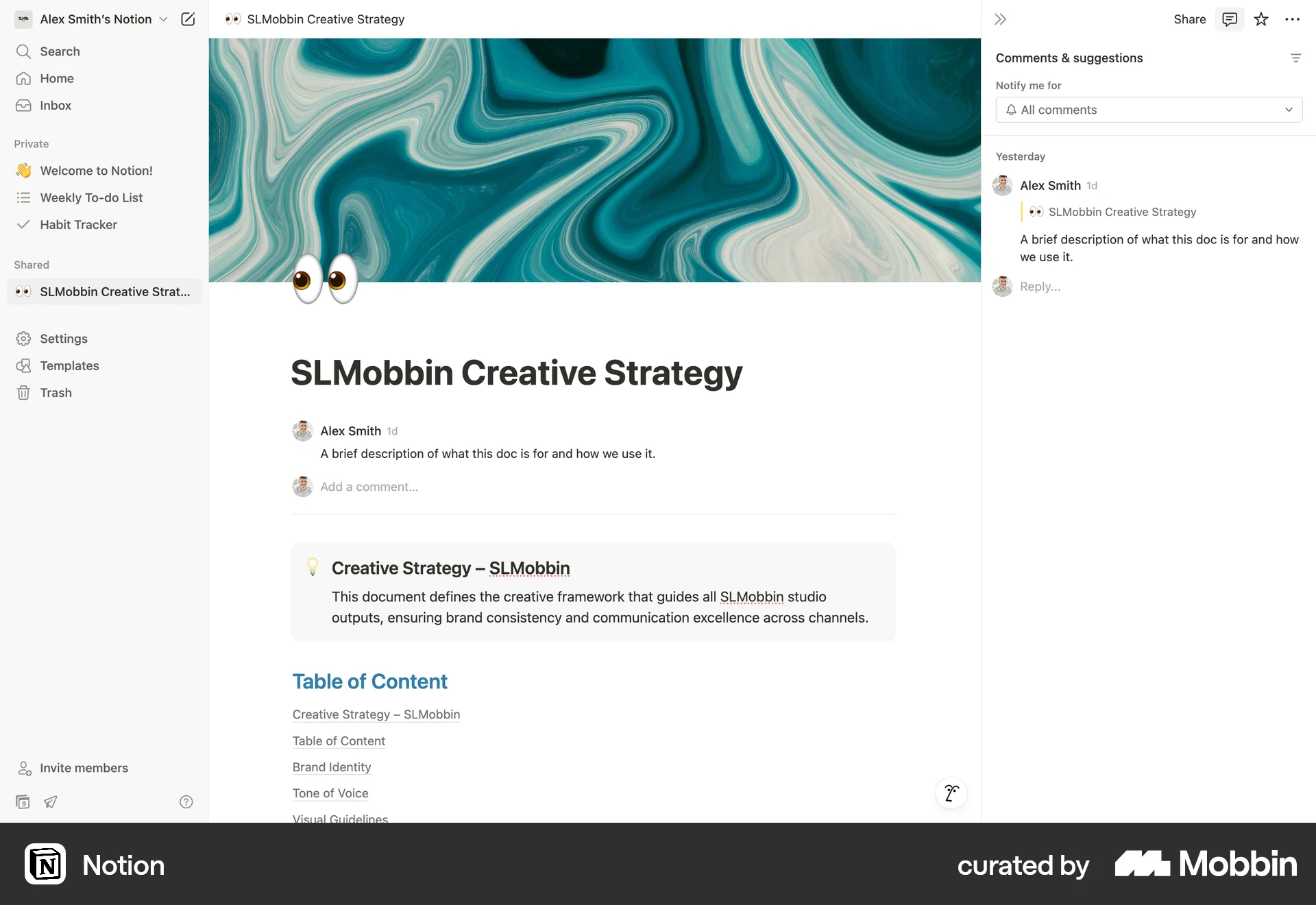
Task: Open the Weekly To-do List page
Action: pos(91,197)
